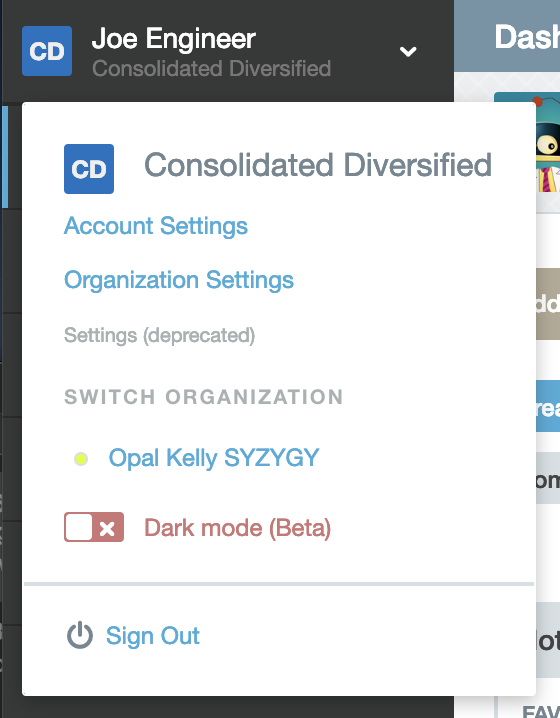Viewport: 560px width, 718px height.
Task: Click the Sign Out link
Action: pyautogui.click(x=152, y=636)
